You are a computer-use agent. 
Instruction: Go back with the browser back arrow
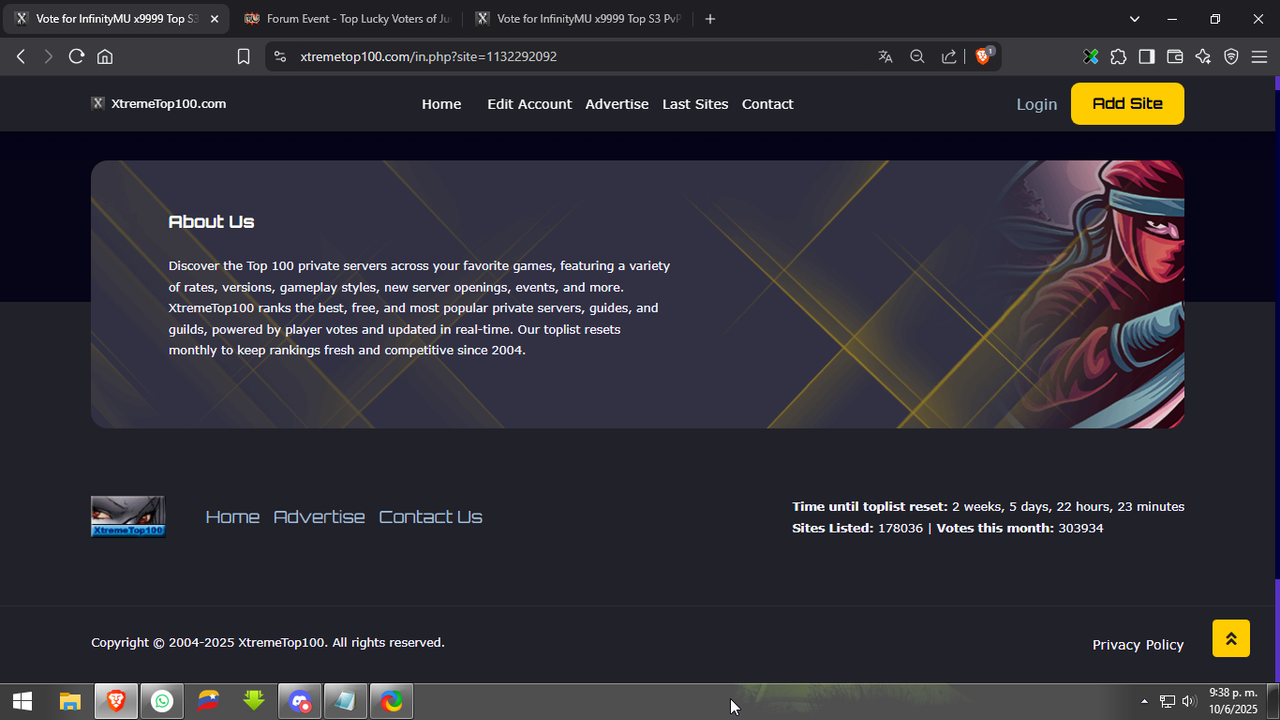click(x=21, y=57)
